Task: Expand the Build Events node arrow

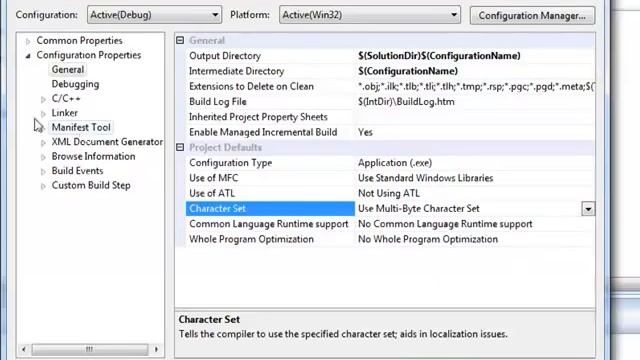Action: point(43,171)
